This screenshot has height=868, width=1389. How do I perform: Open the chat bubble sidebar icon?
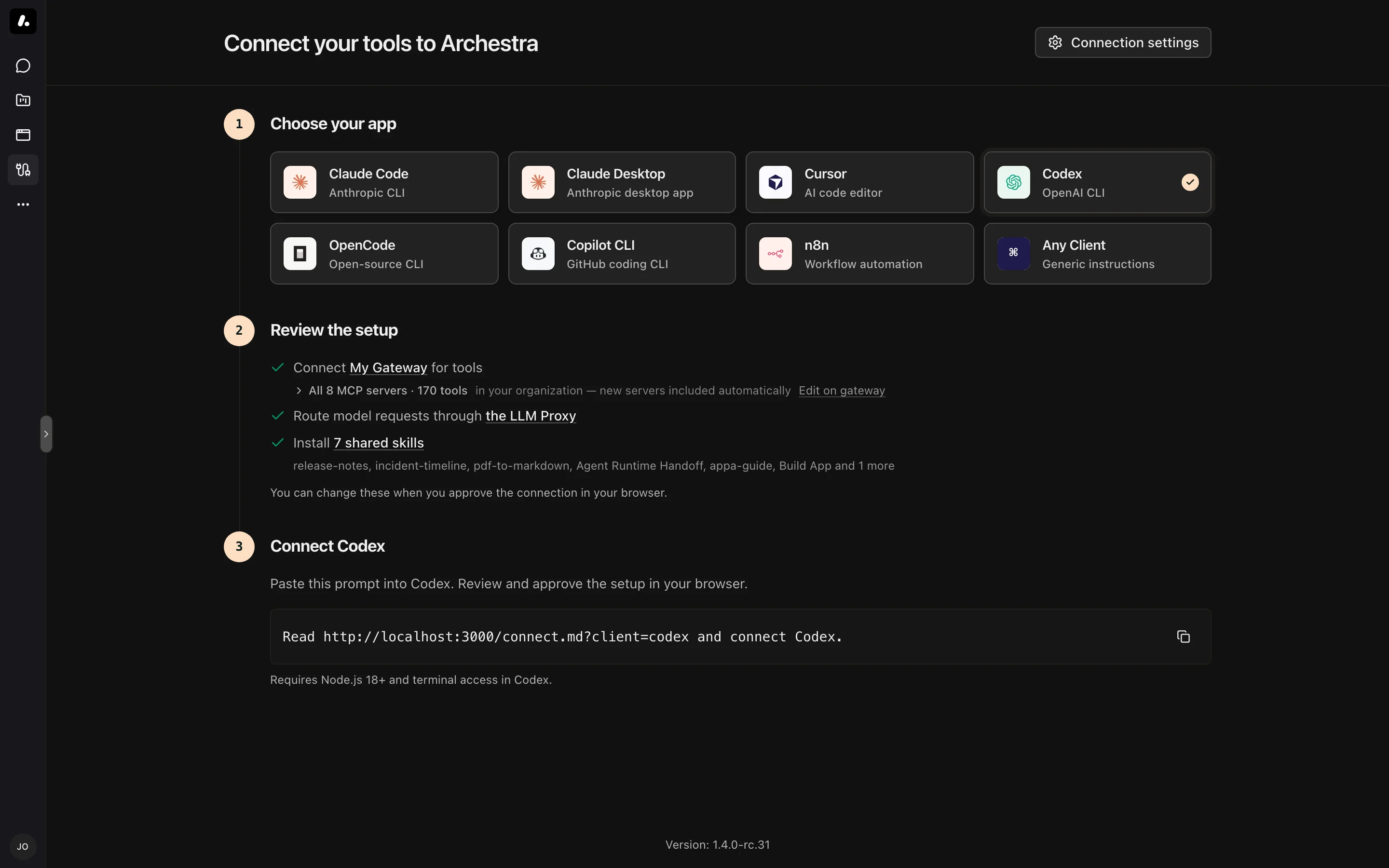tap(23, 66)
